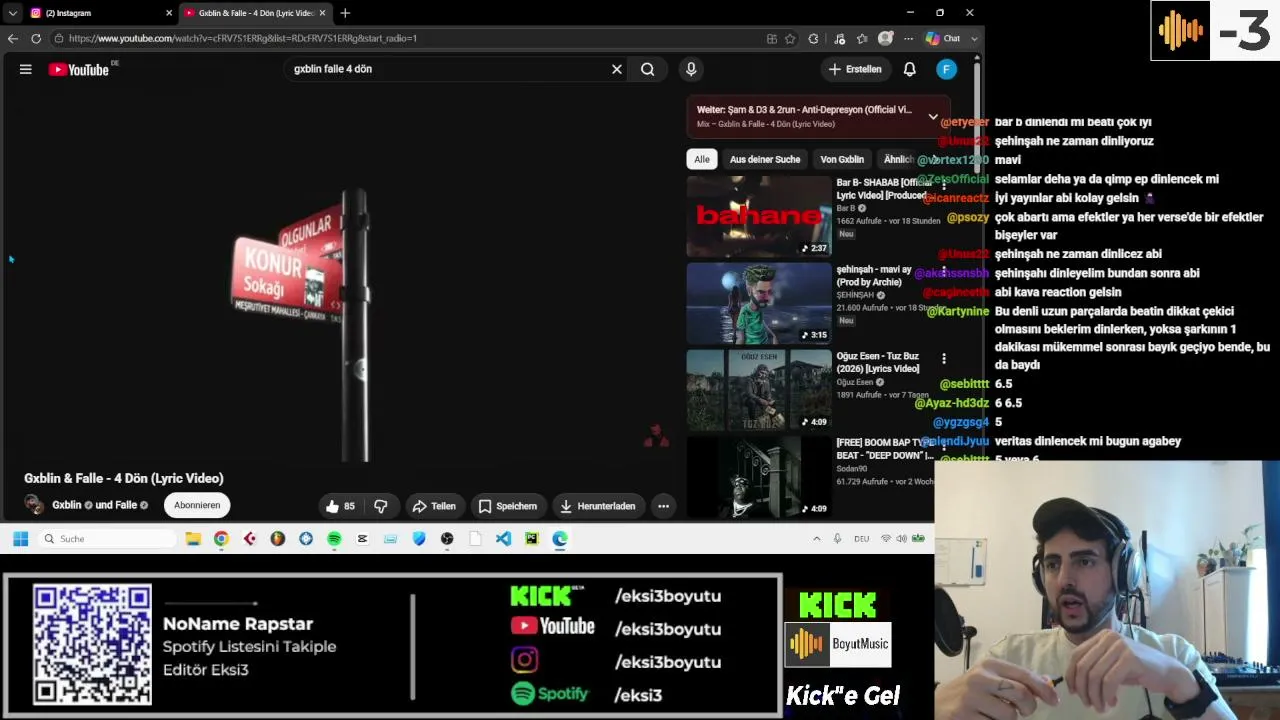Open OBS Studio from the taskbar
Screen dimensions: 1280x720
[447, 538]
